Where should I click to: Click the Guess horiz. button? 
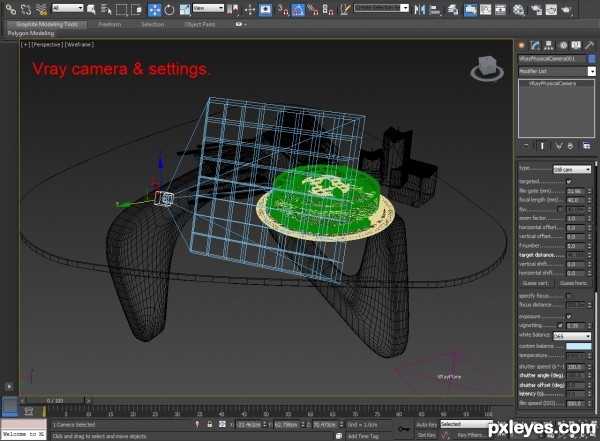[x=573, y=283]
